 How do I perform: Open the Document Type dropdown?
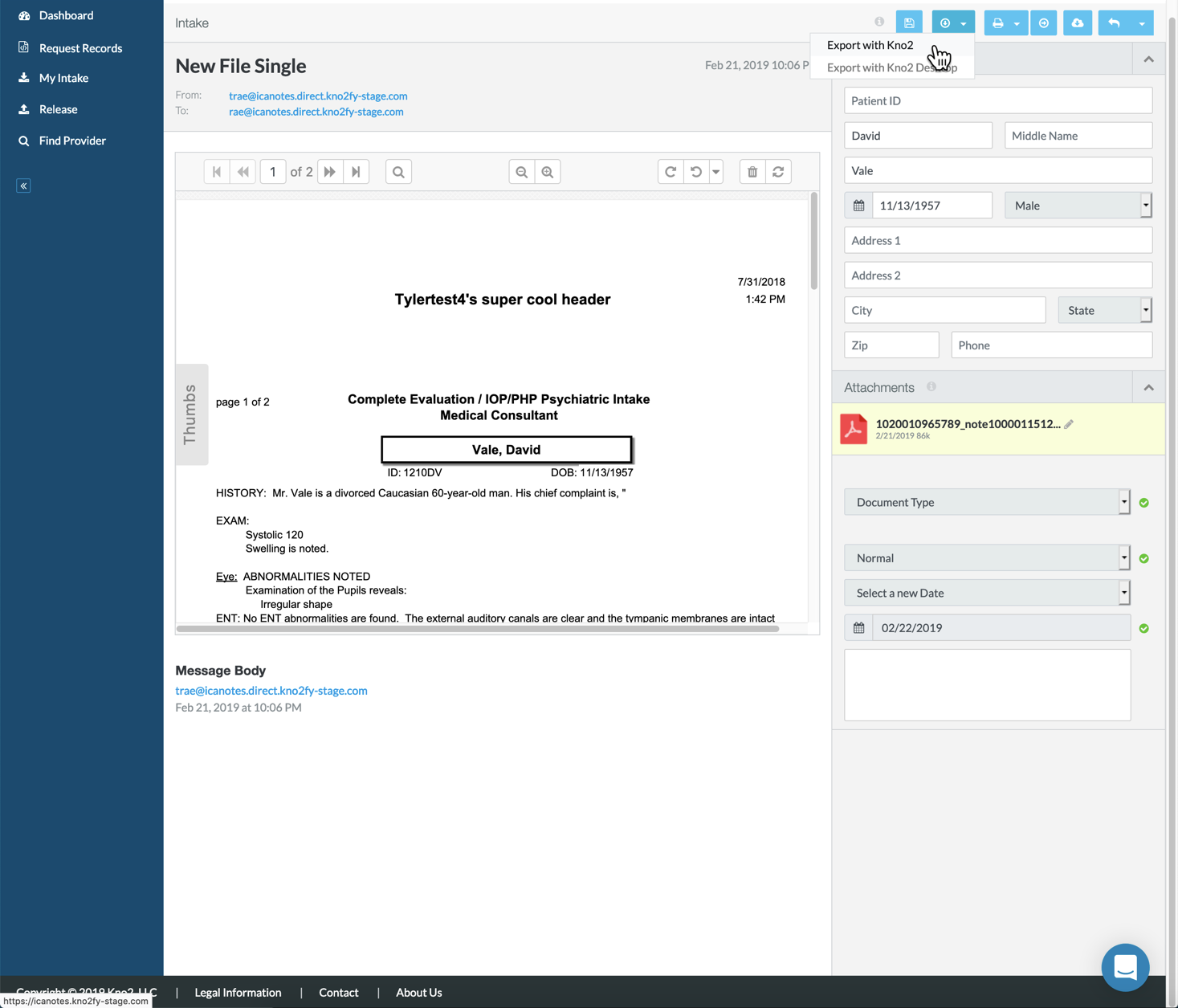(x=987, y=502)
